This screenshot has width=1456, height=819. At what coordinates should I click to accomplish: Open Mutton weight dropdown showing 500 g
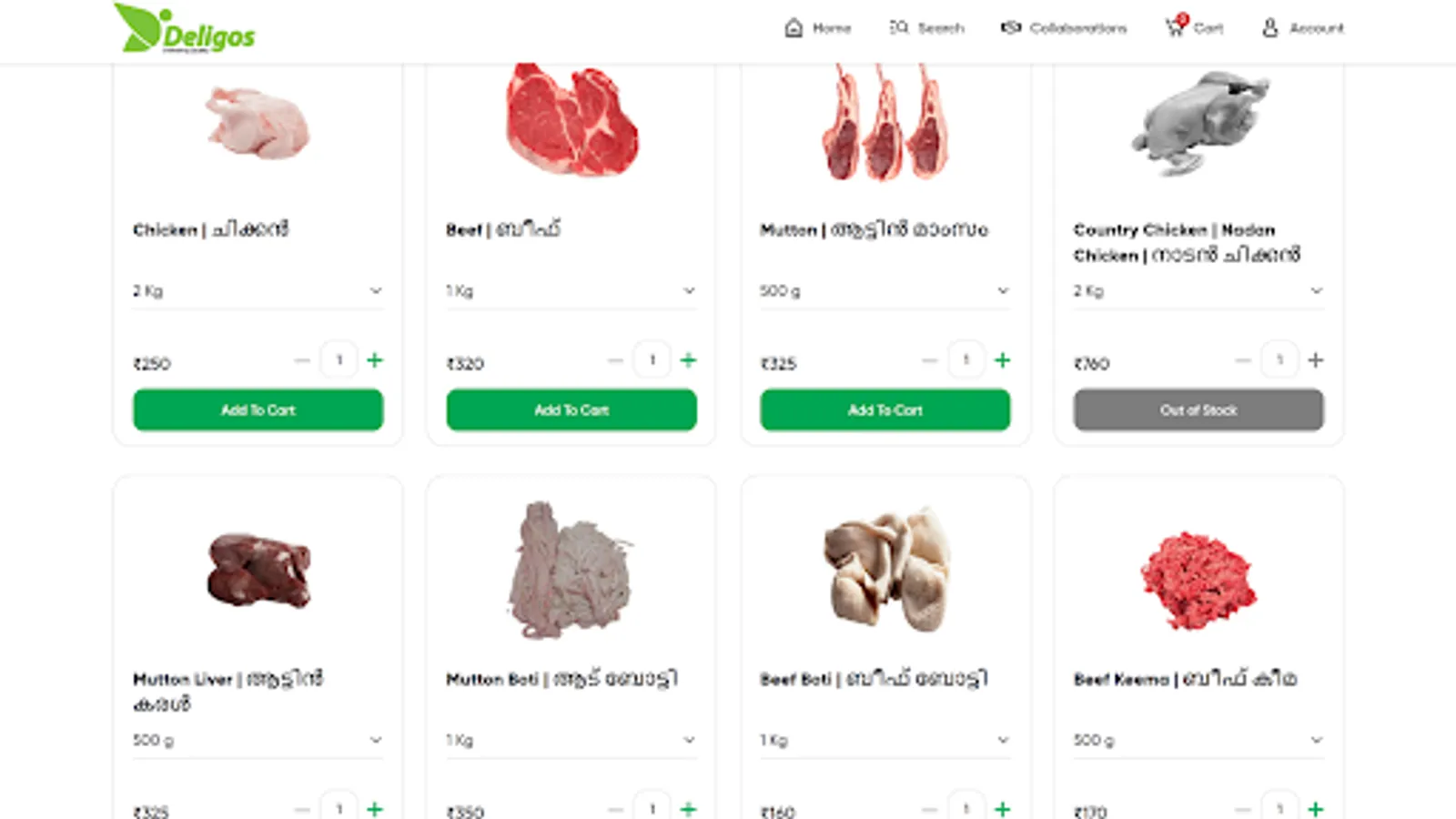click(x=885, y=291)
